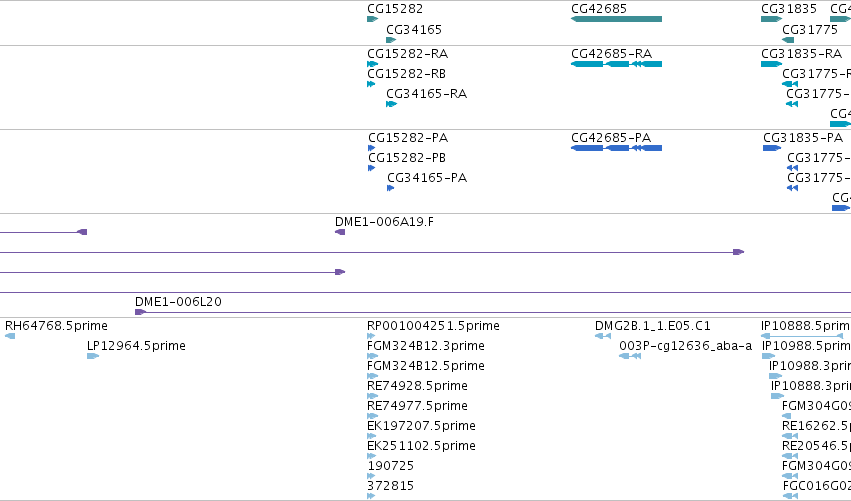Select EST RE74977.5prime label
This screenshot has width=851, height=501.
[x=417, y=406]
